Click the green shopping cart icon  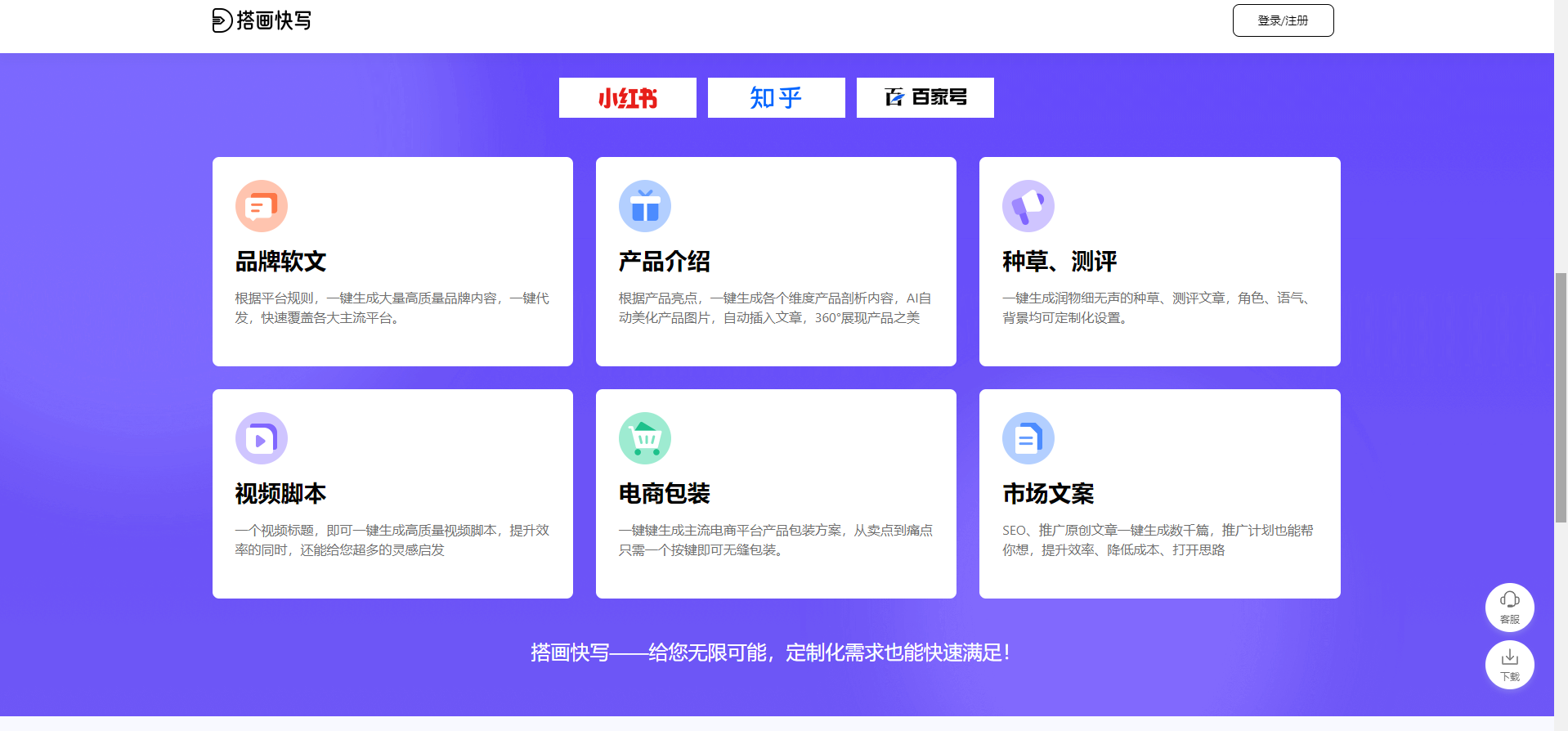pyautogui.click(x=645, y=438)
